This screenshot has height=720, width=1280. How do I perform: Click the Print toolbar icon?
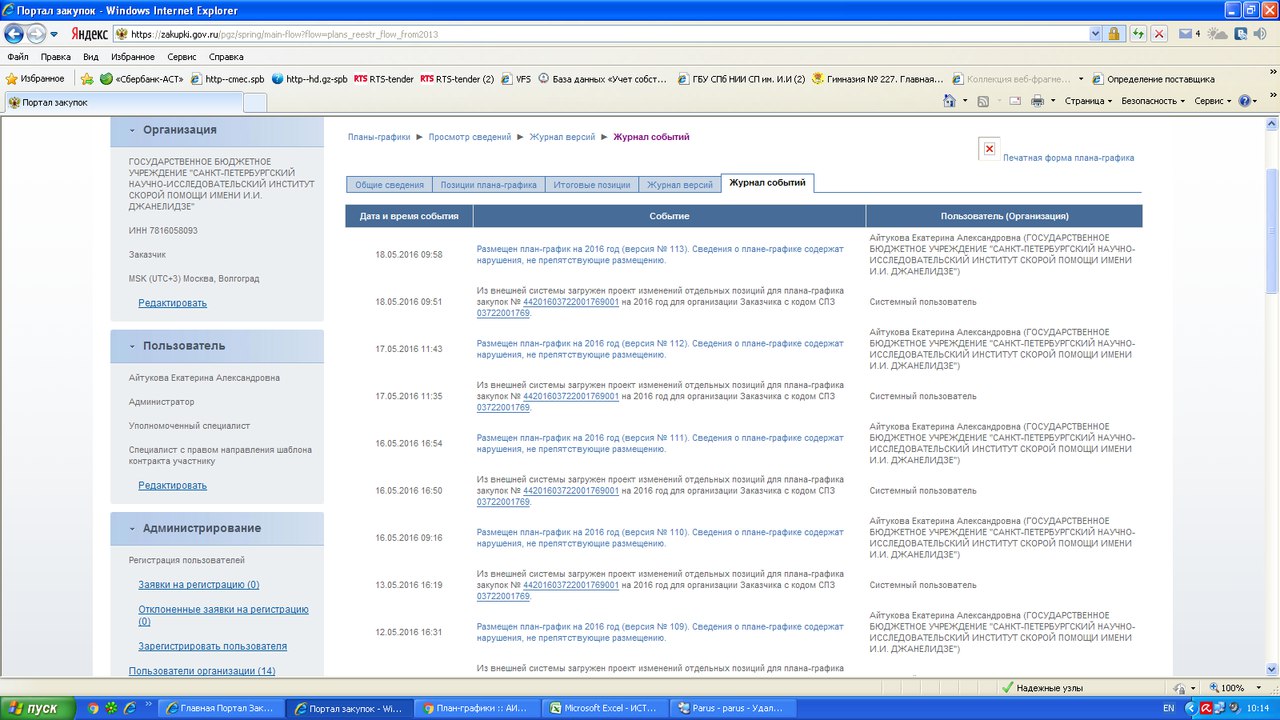point(1037,101)
